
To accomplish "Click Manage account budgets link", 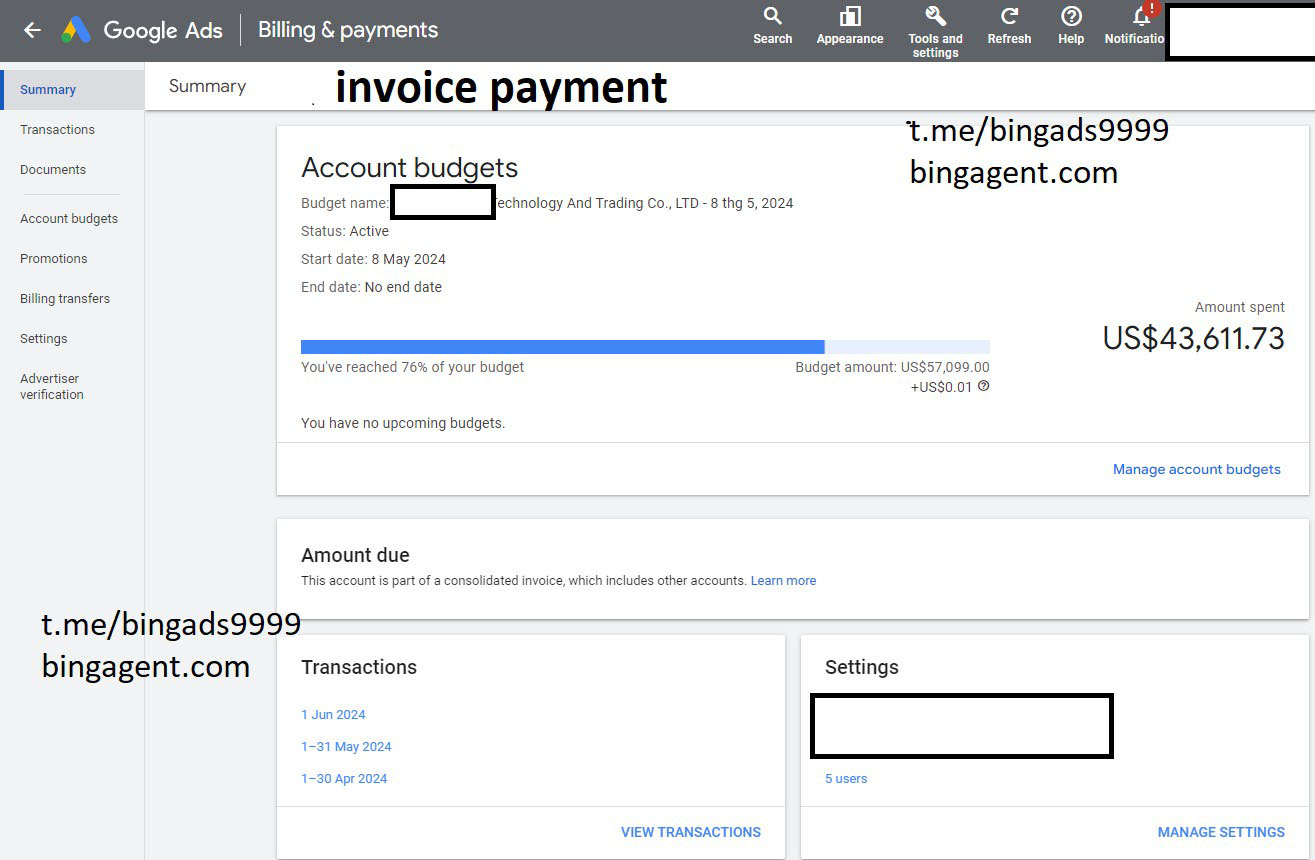I will click(x=1196, y=469).
